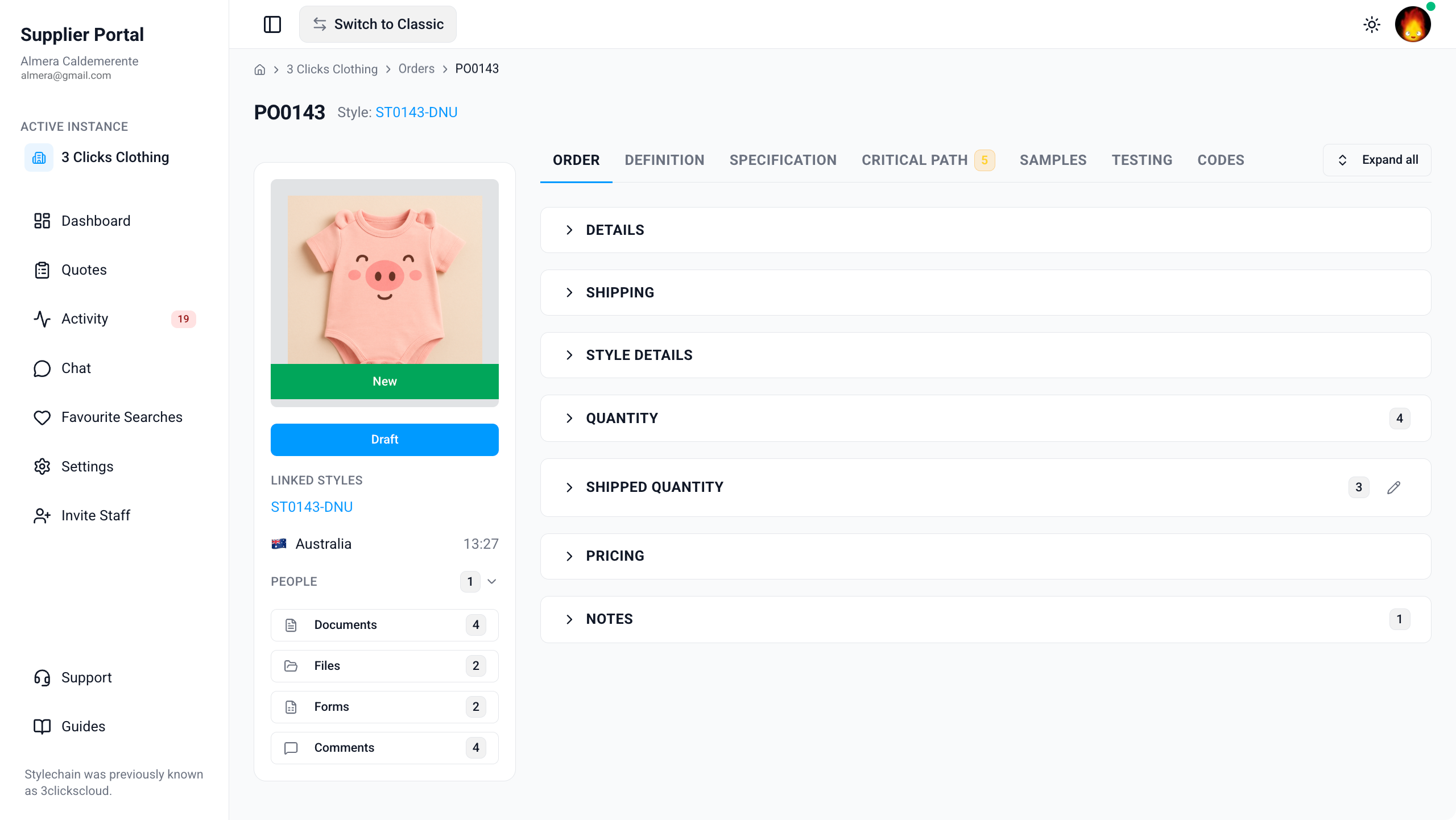Click the QUANTITY count badge 4
The image size is (1456, 820).
point(1400,419)
